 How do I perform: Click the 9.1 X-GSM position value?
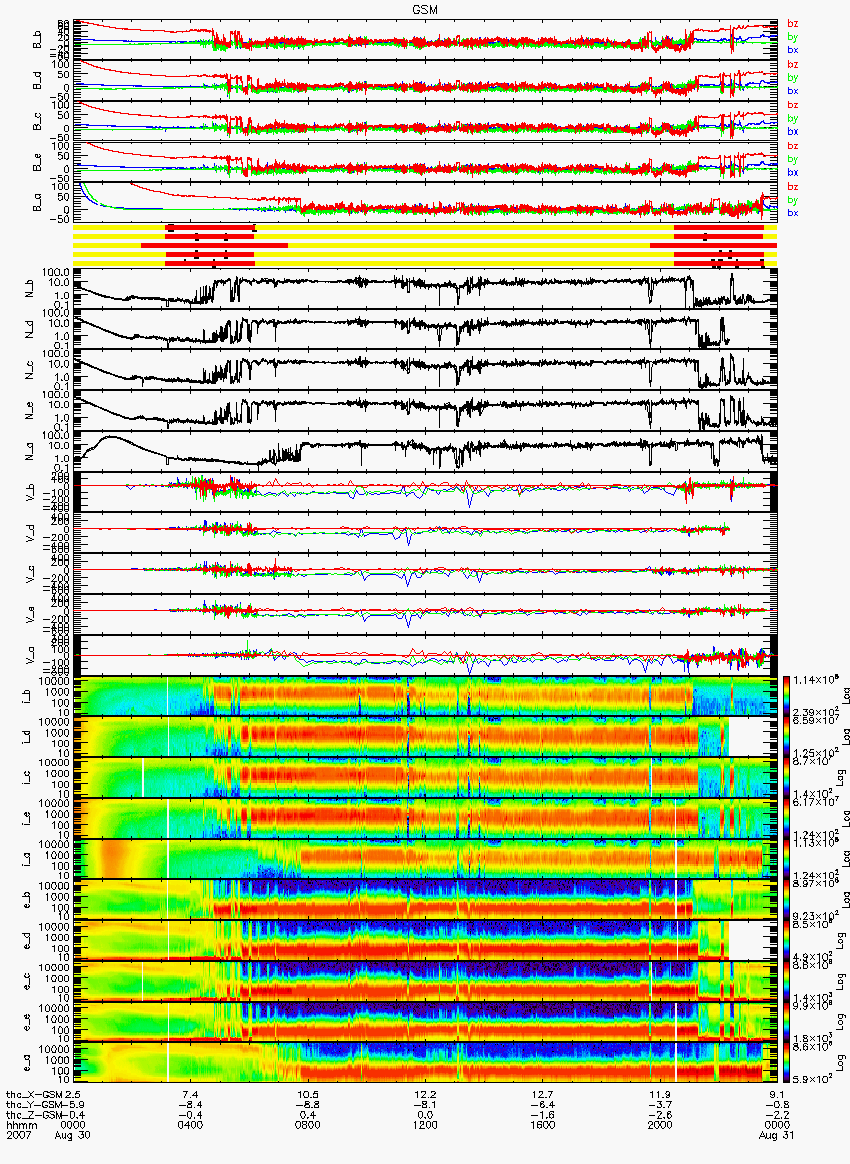click(x=777, y=1095)
